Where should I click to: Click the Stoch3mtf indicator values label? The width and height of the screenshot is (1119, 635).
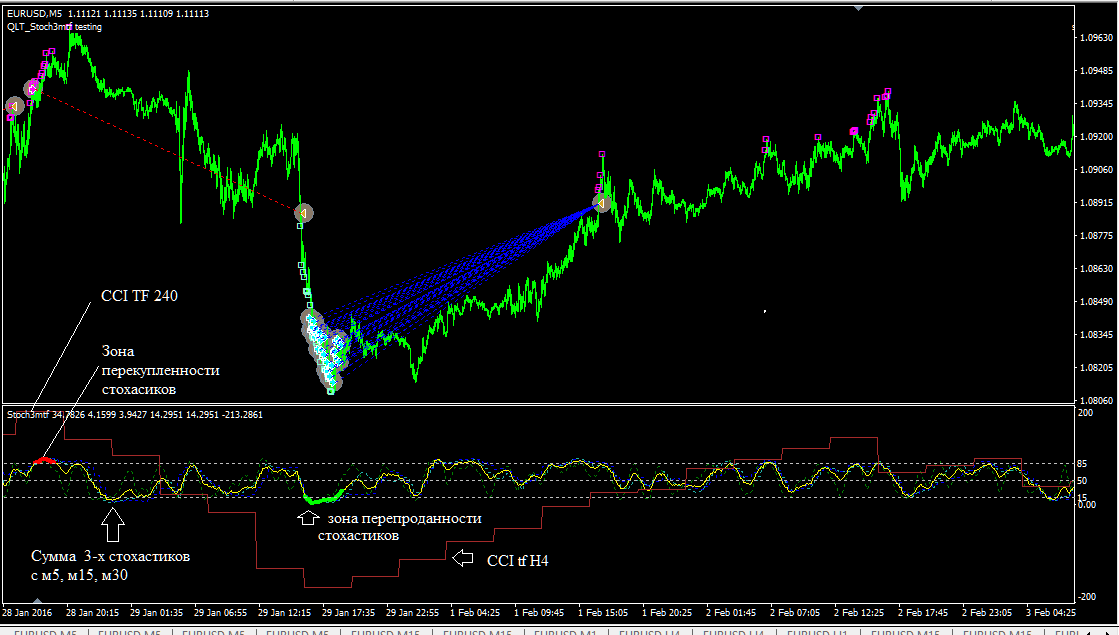click(135, 415)
